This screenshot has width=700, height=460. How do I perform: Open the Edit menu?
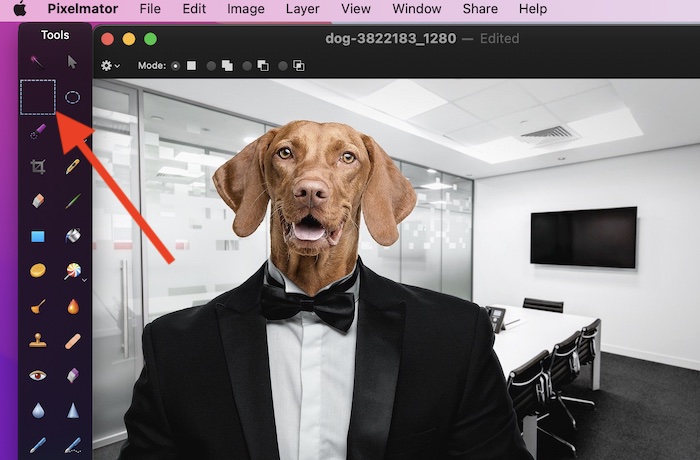194,8
